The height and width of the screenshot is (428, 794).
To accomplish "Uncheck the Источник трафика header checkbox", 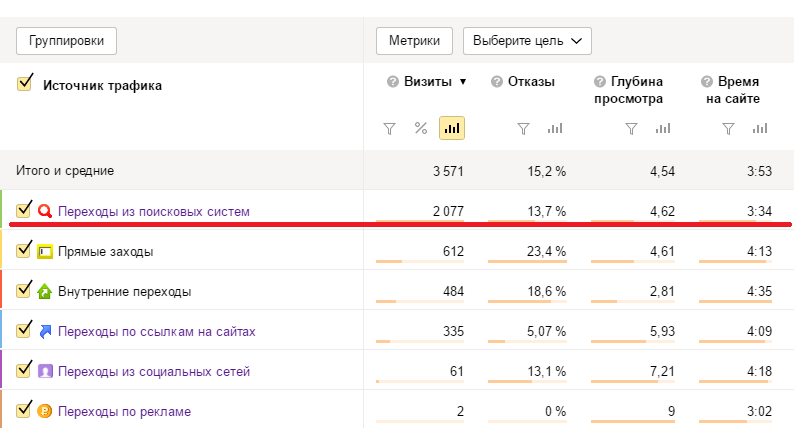I will point(25,83).
